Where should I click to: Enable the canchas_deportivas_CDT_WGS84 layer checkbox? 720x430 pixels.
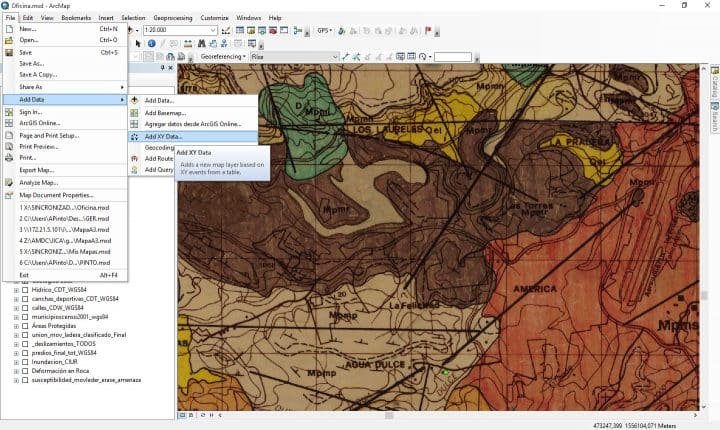pos(25,299)
